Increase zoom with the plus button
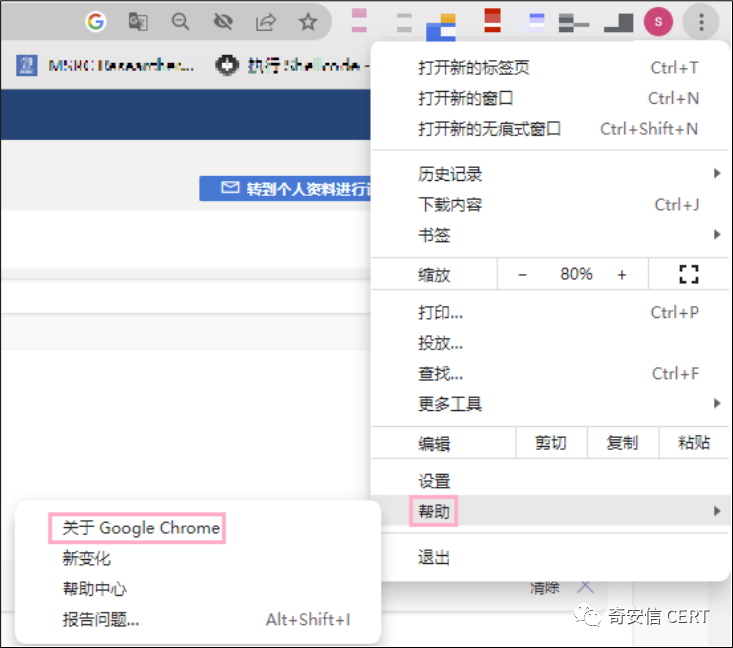733x648 pixels. [622, 274]
